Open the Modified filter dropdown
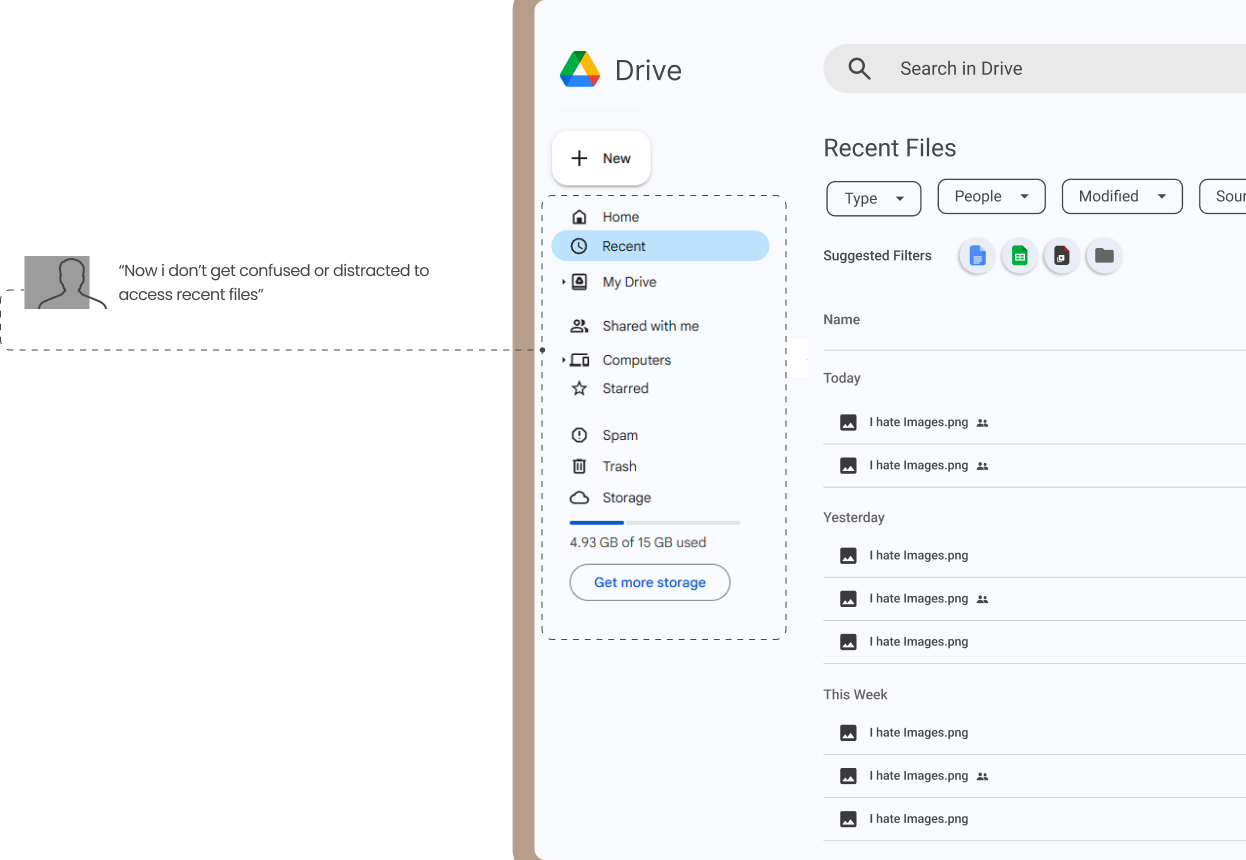The image size is (1246, 860). click(1122, 196)
